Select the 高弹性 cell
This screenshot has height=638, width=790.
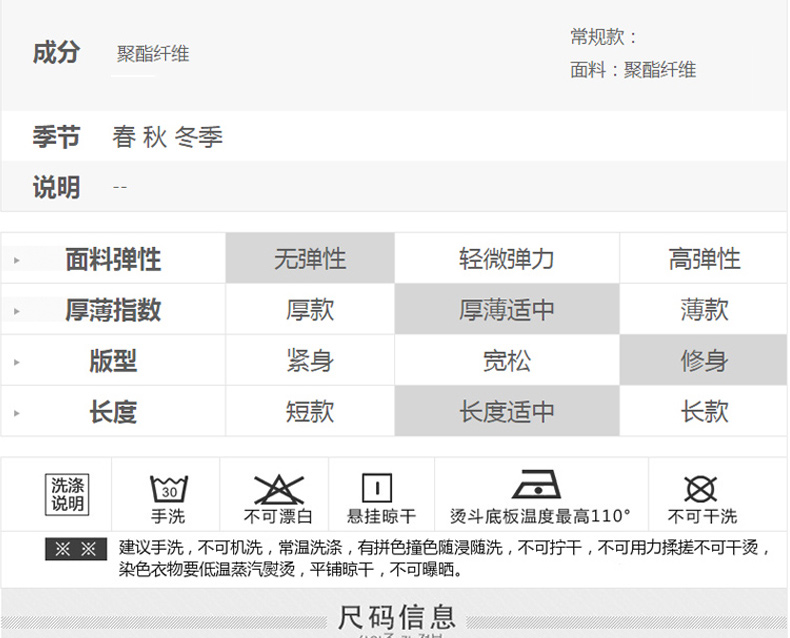[704, 258]
